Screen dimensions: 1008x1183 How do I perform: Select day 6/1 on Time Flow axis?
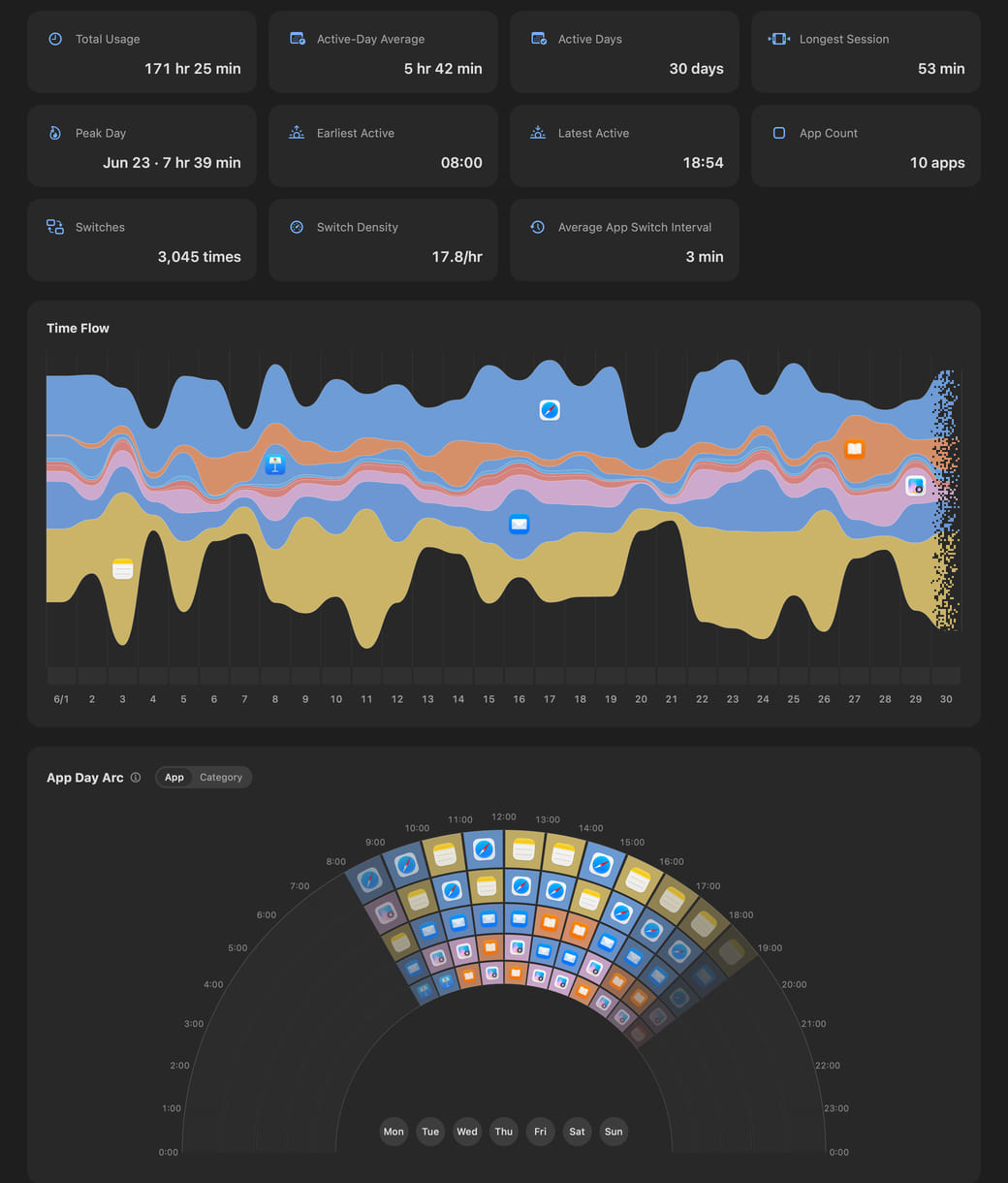pos(61,699)
